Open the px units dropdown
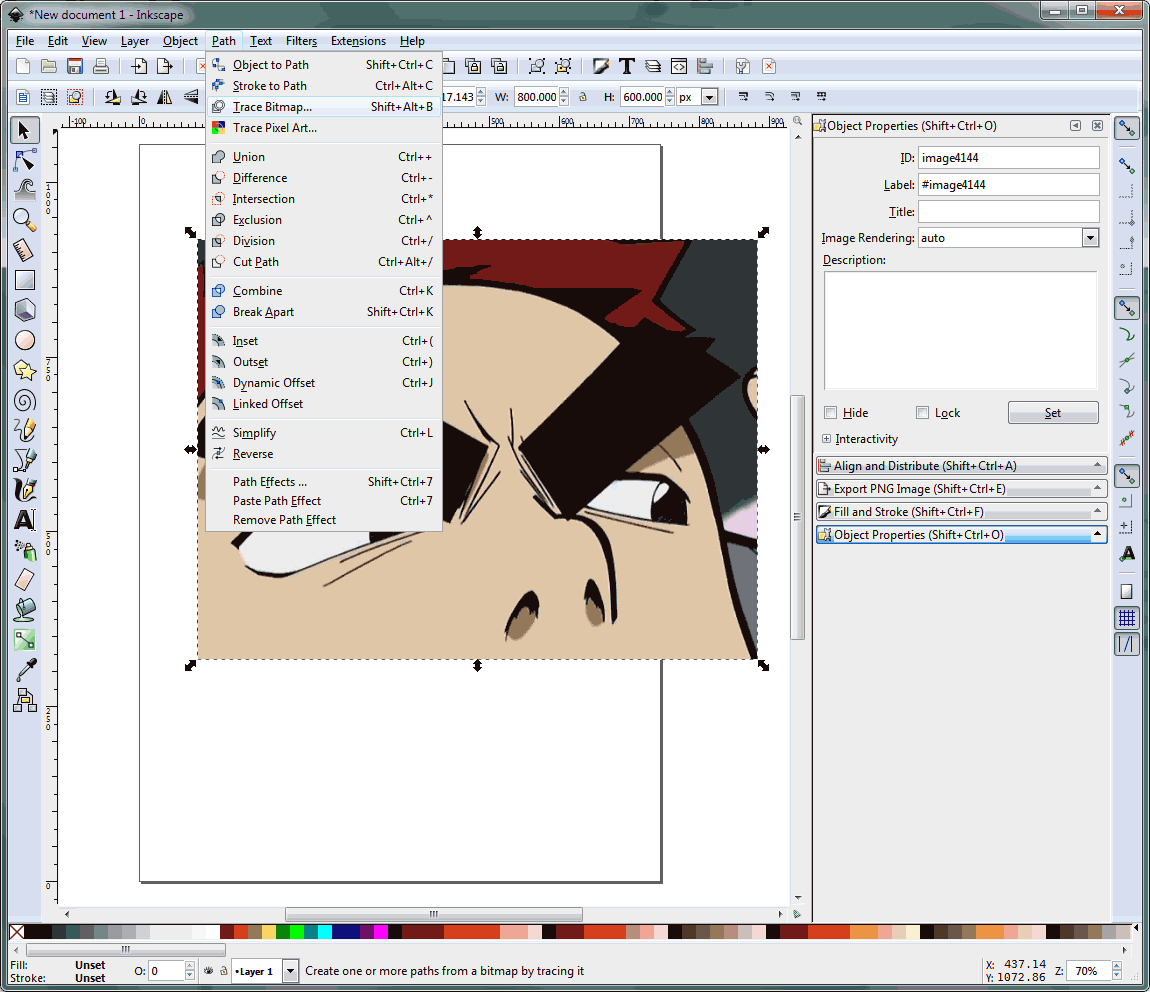This screenshot has height=992, width=1150. coord(709,97)
